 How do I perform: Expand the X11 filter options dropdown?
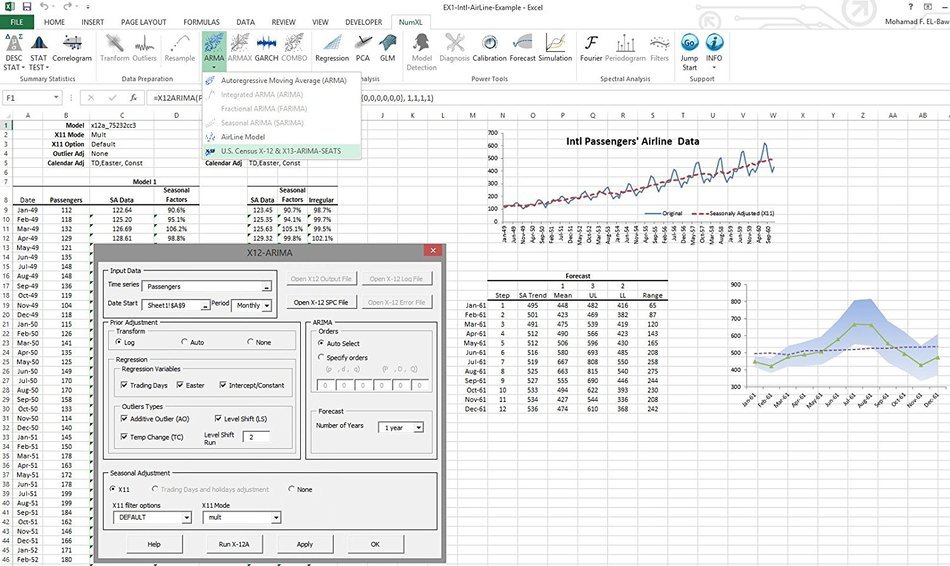click(x=187, y=518)
